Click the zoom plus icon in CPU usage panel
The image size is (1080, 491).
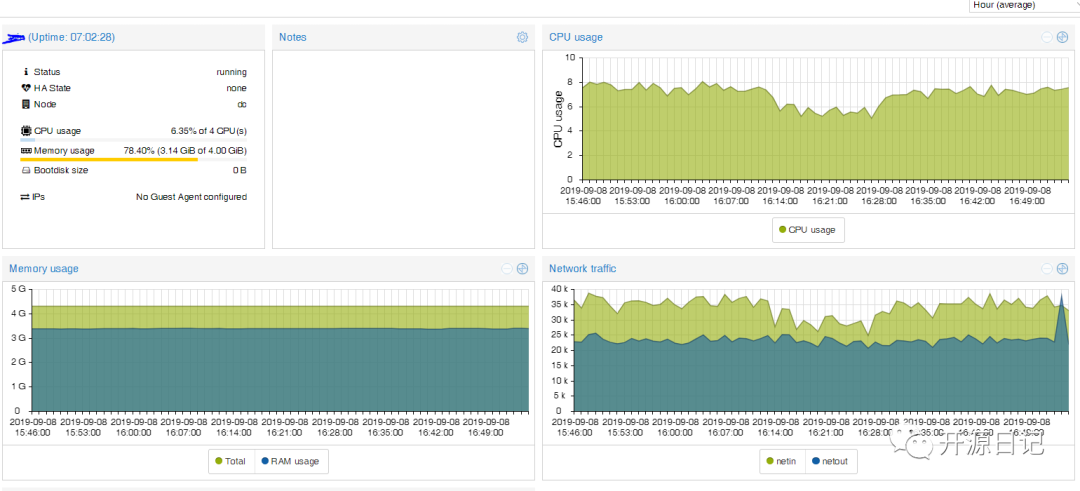pos(1062,37)
